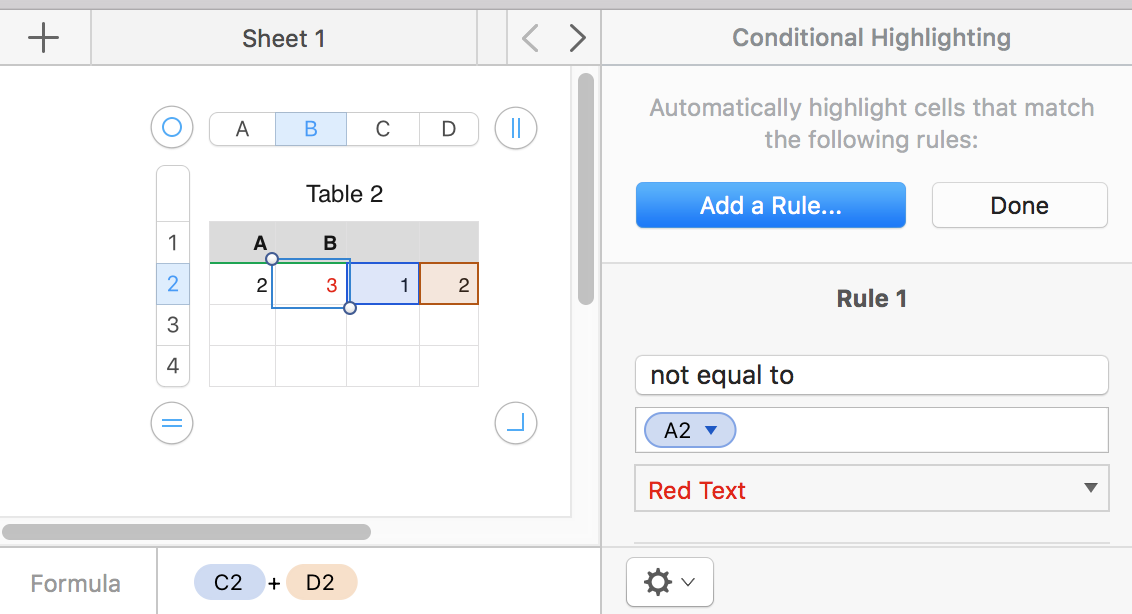The height and width of the screenshot is (614, 1132).
Task: Click the table resize corner handle icon
Action: [515, 423]
